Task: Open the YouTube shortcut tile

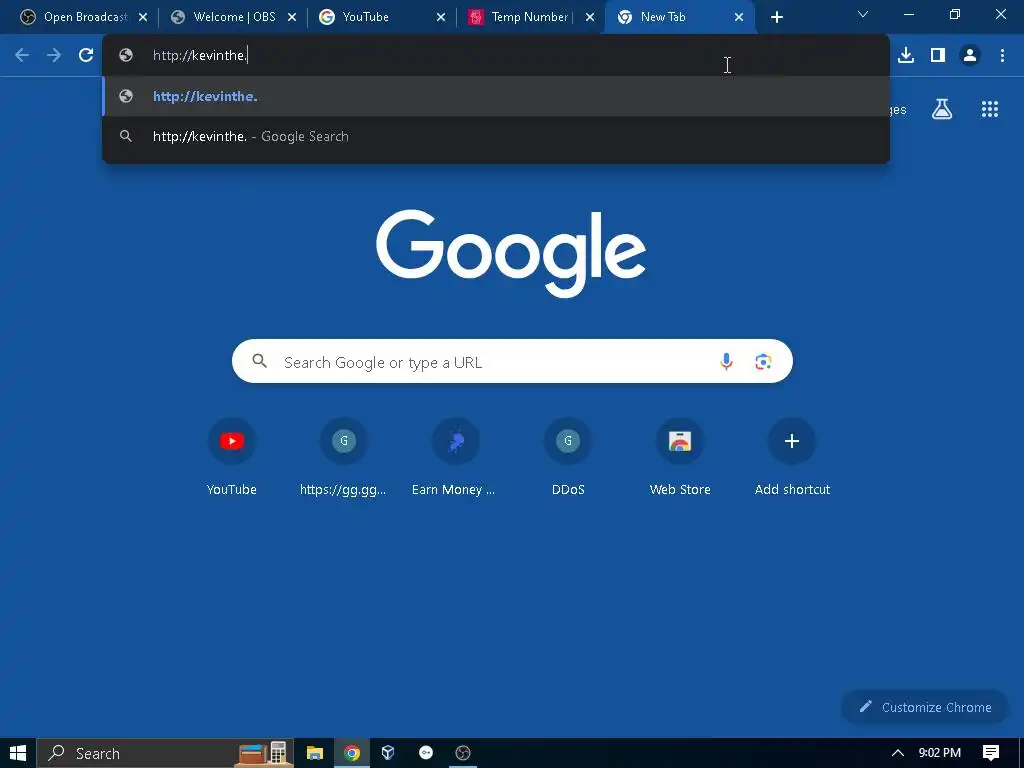Action: click(x=231, y=457)
